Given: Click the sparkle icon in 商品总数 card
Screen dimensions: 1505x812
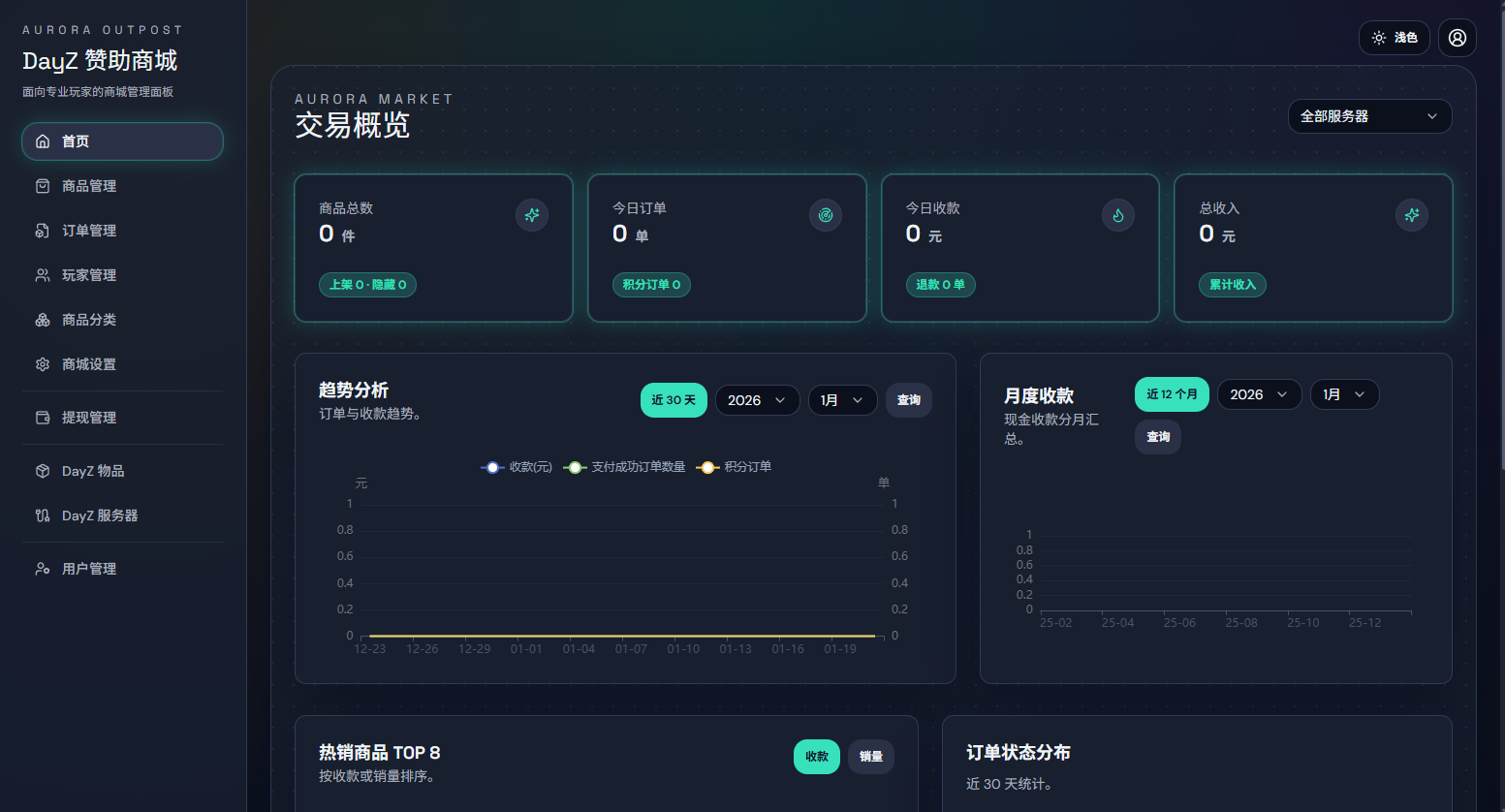Looking at the screenshot, I should (x=532, y=215).
